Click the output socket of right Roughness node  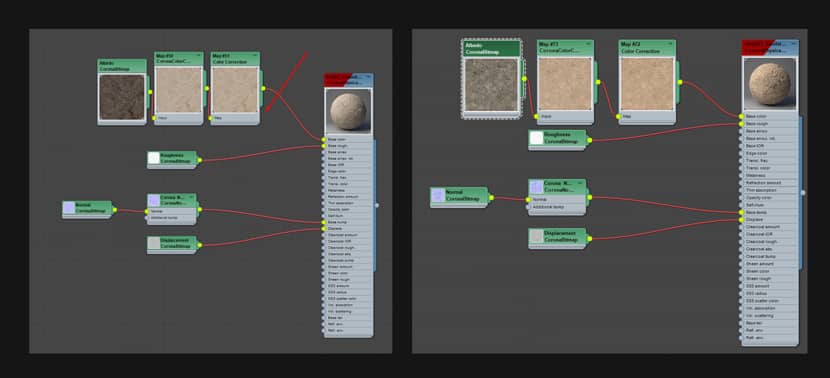coord(589,140)
